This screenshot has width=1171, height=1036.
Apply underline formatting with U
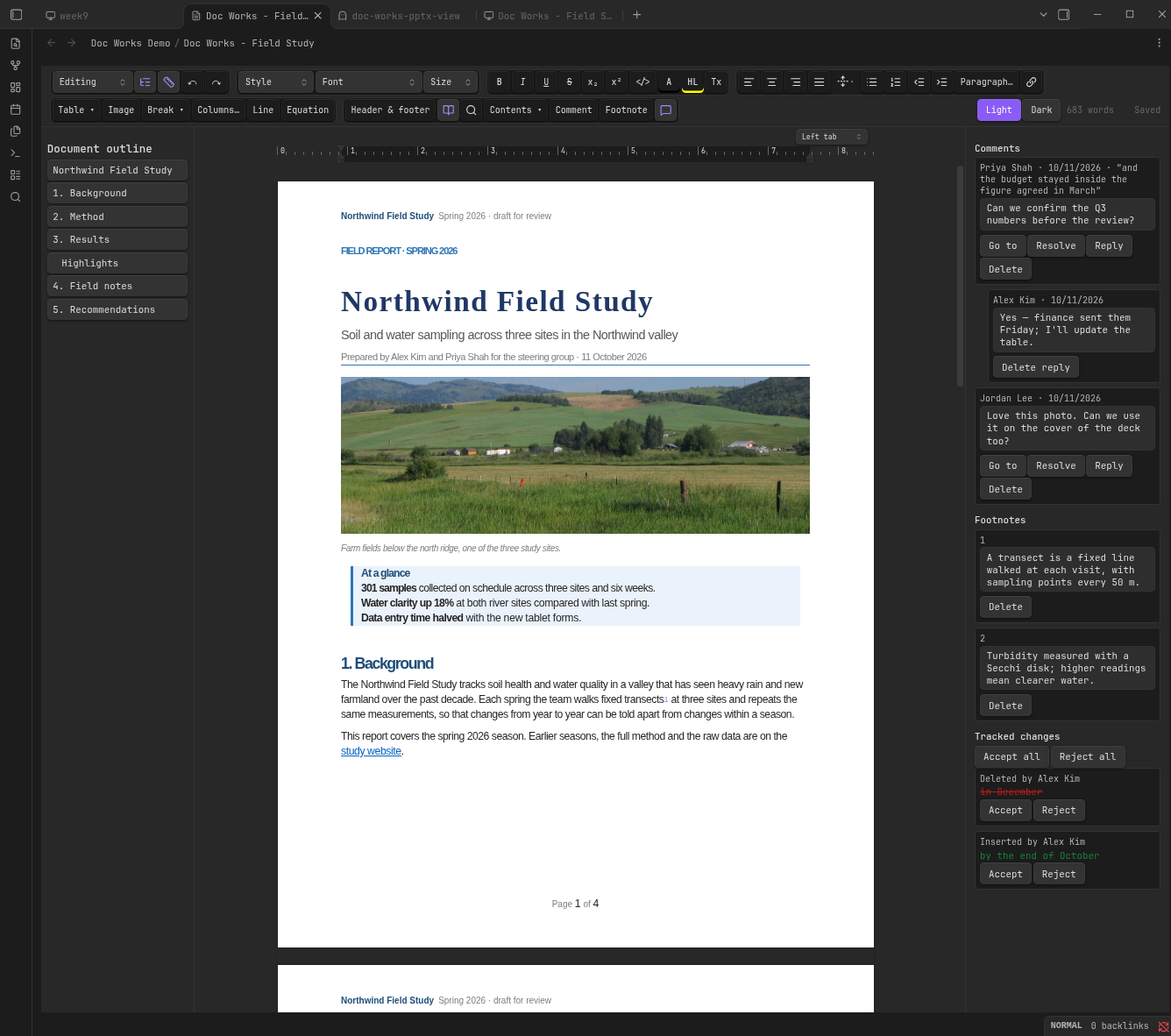546,82
